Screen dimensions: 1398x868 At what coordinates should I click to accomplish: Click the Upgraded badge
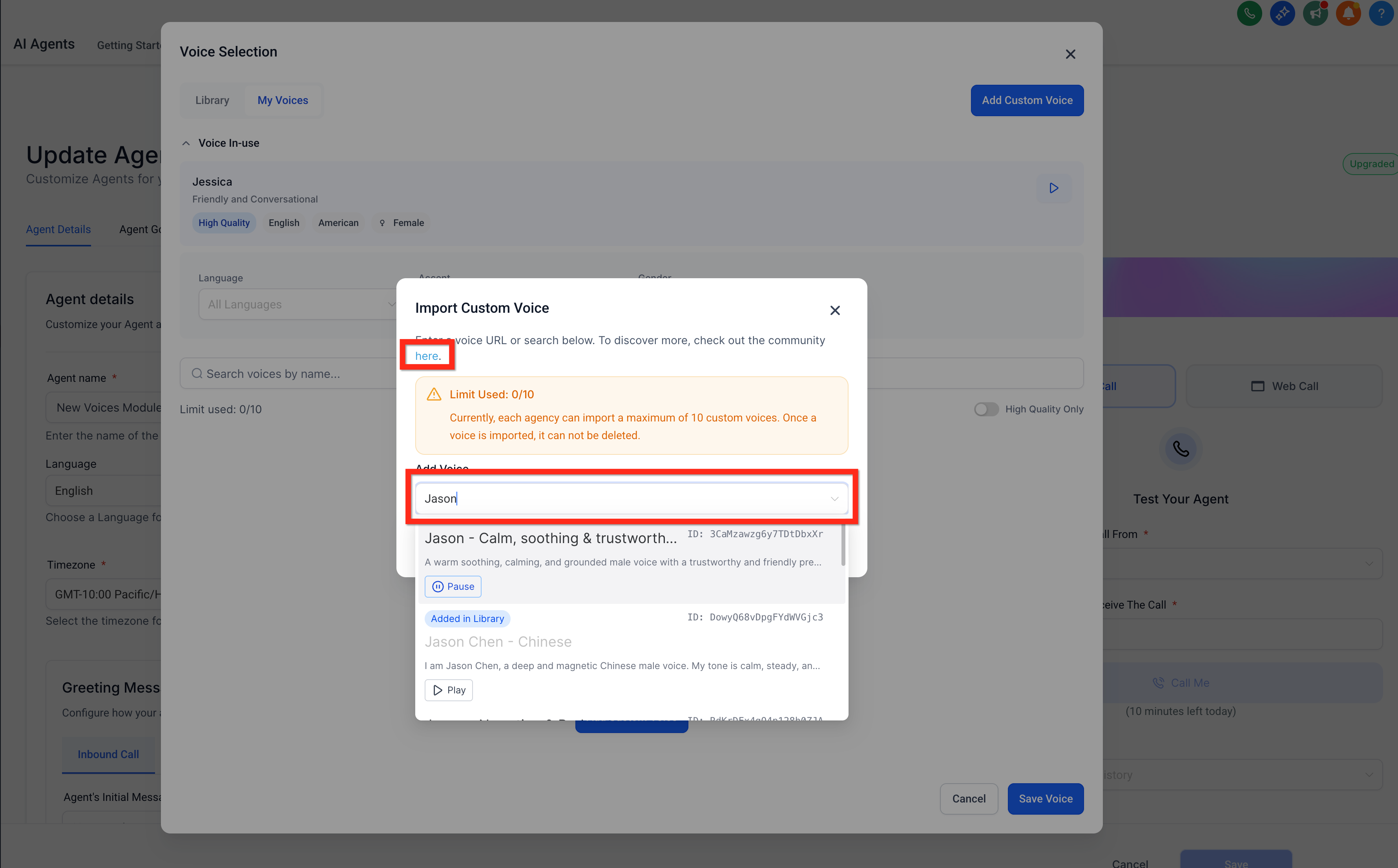tap(1371, 164)
